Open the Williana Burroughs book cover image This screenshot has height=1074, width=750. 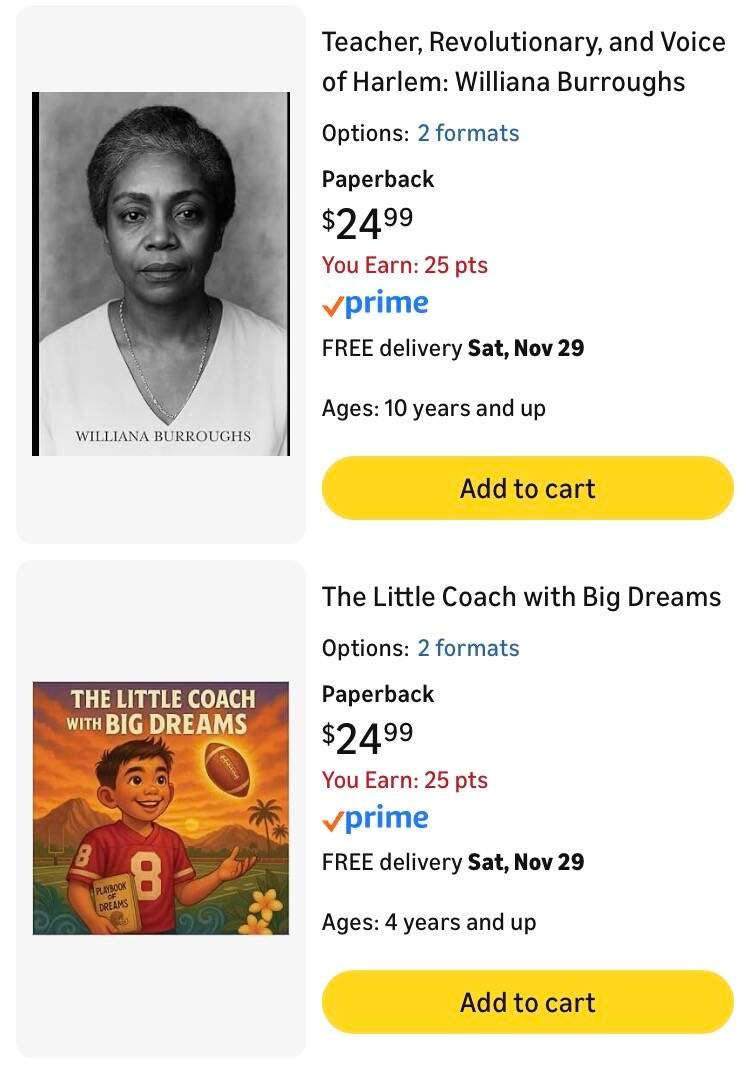coord(161,274)
